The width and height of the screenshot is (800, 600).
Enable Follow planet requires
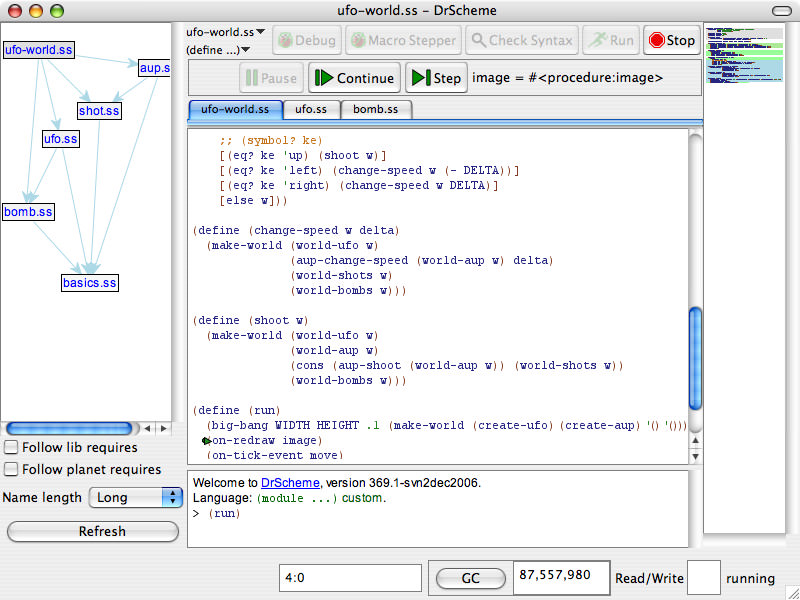11,469
